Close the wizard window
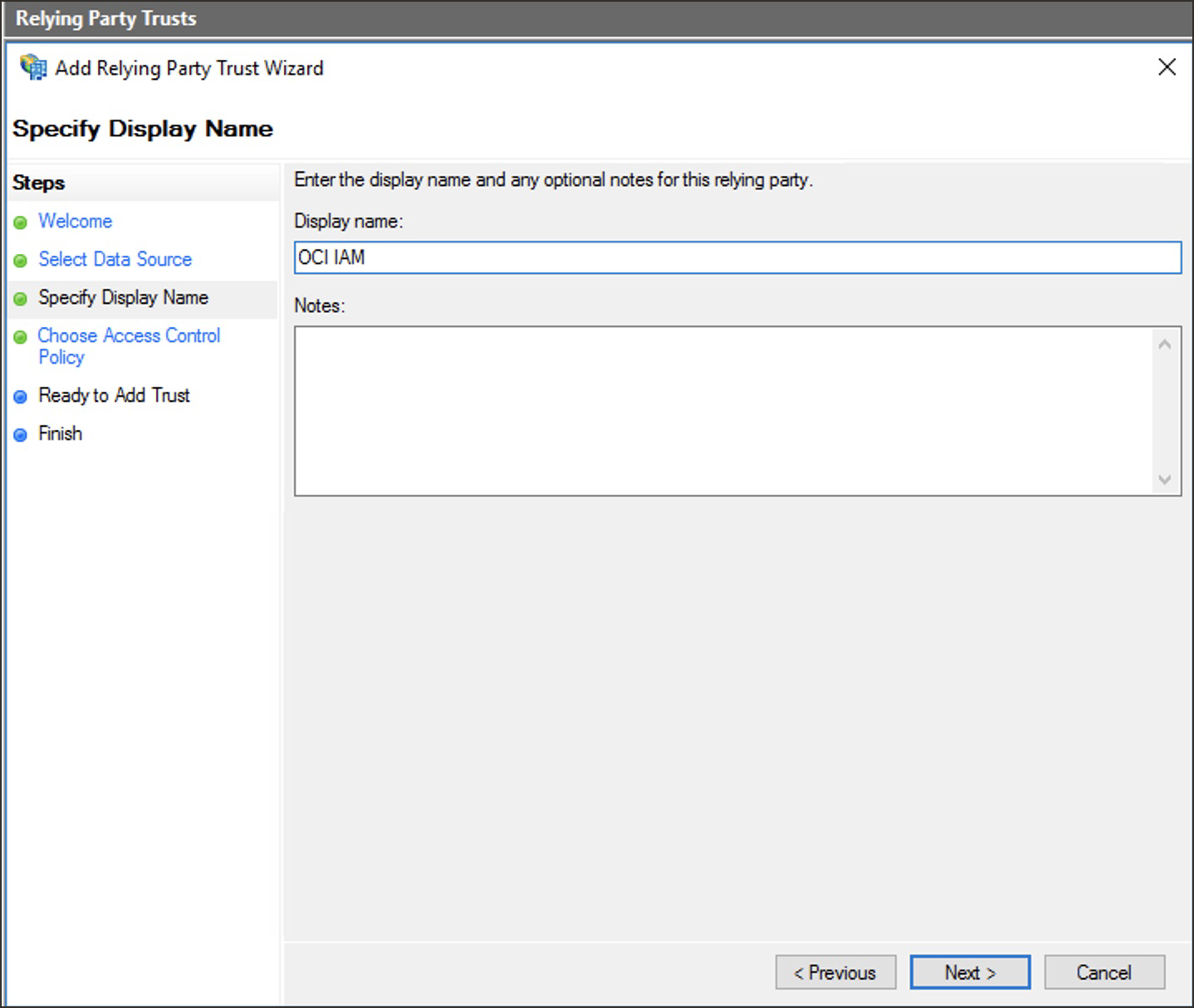Image resolution: width=1194 pixels, height=1008 pixels. point(1167,67)
